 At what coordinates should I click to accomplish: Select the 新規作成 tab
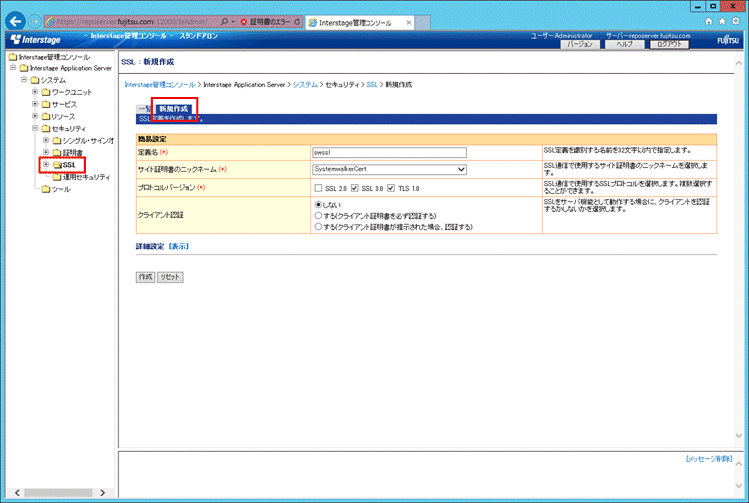coord(174,109)
